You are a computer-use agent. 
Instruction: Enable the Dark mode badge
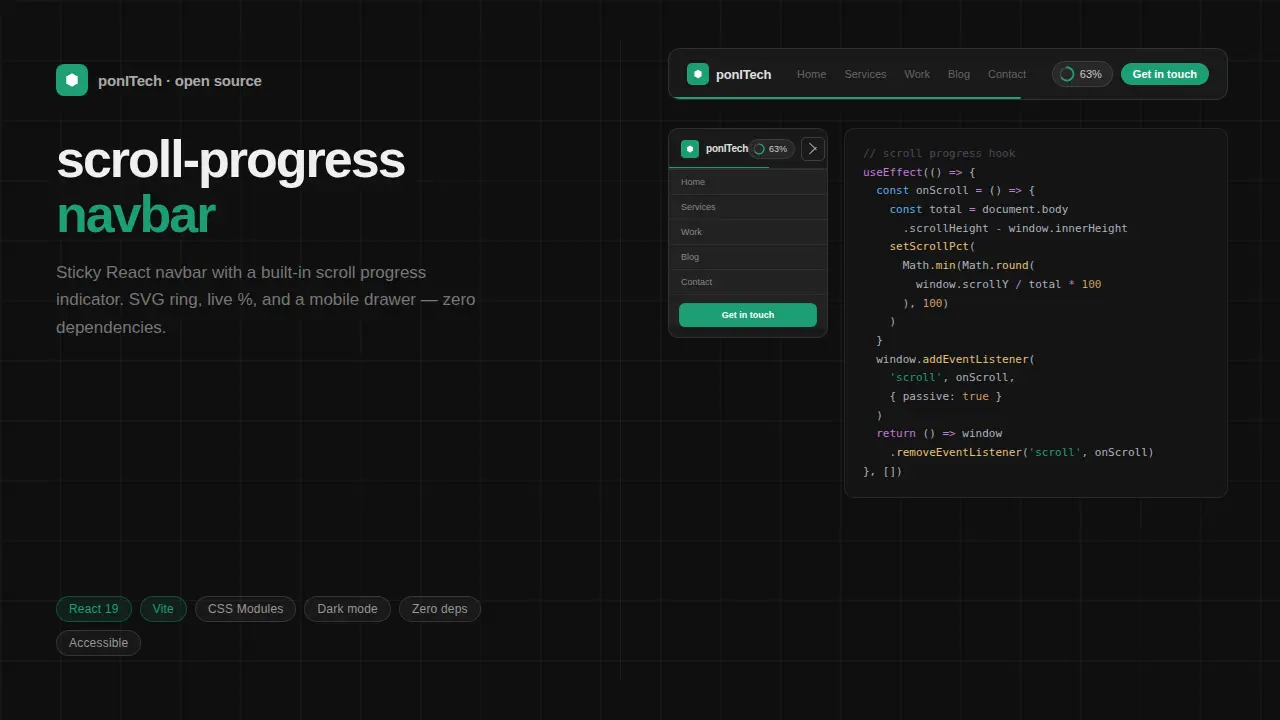347,608
